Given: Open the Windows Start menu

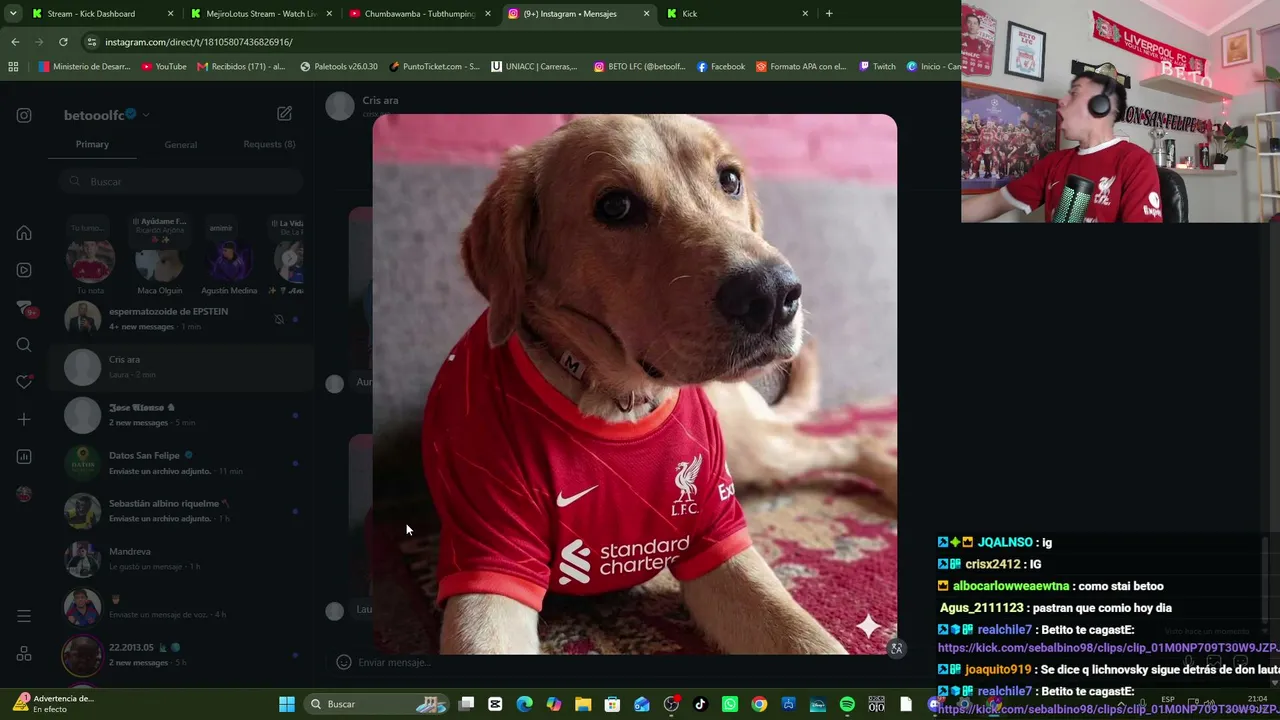Looking at the screenshot, I should coord(287,704).
